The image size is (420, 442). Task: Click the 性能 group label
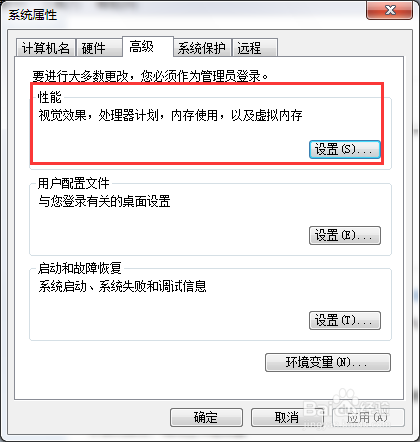tap(50, 97)
